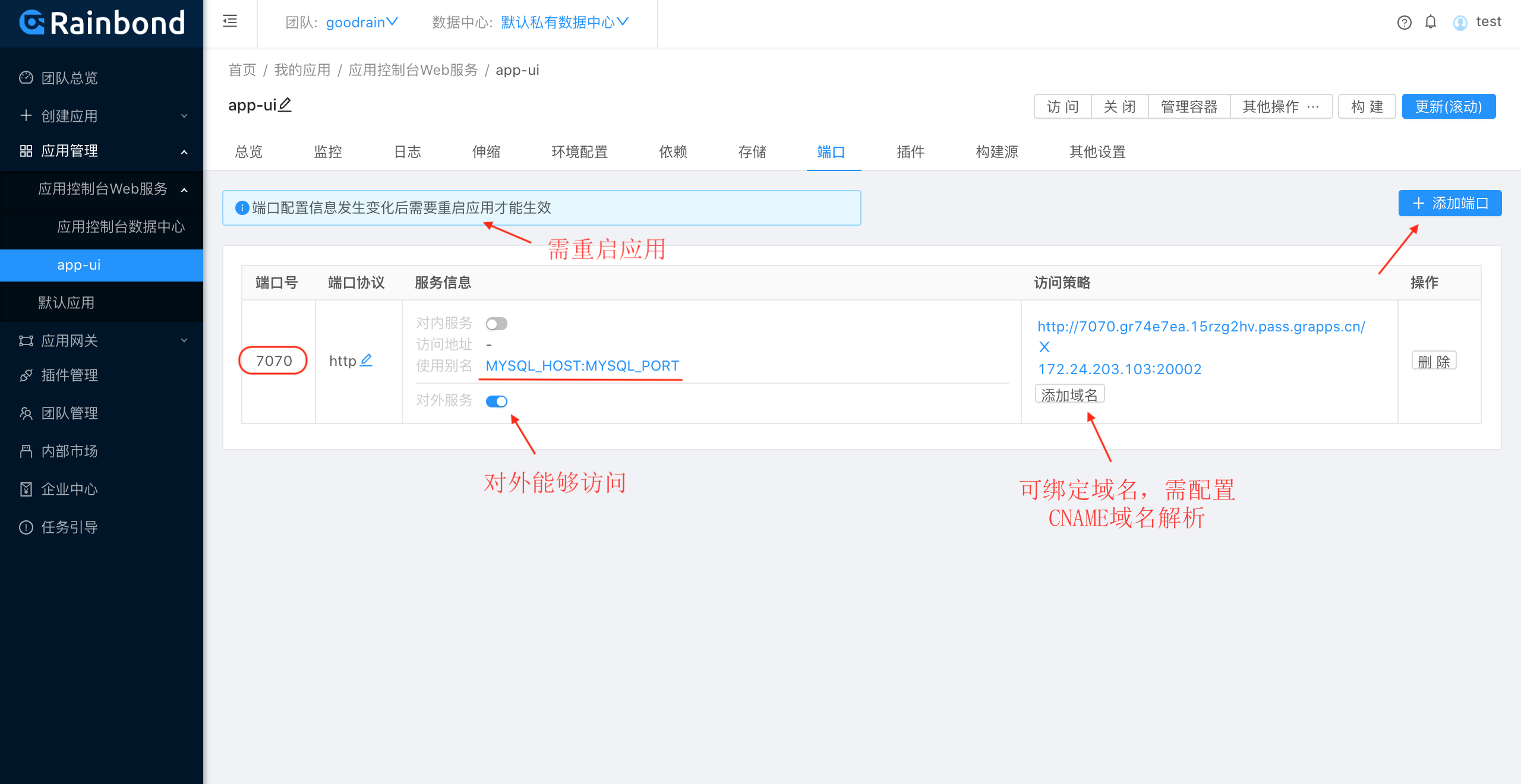Image resolution: width=1521 pixels, height=784 pixels.
Task: Click the test user avatar icon
Action: (x=1460, y=23)
